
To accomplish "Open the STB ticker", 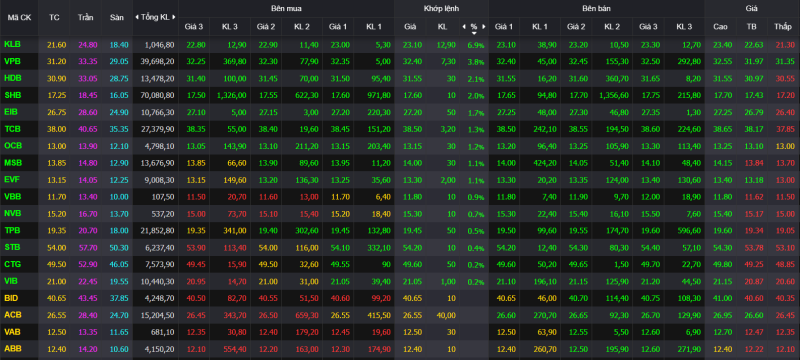I will click(x=12, y=247).
